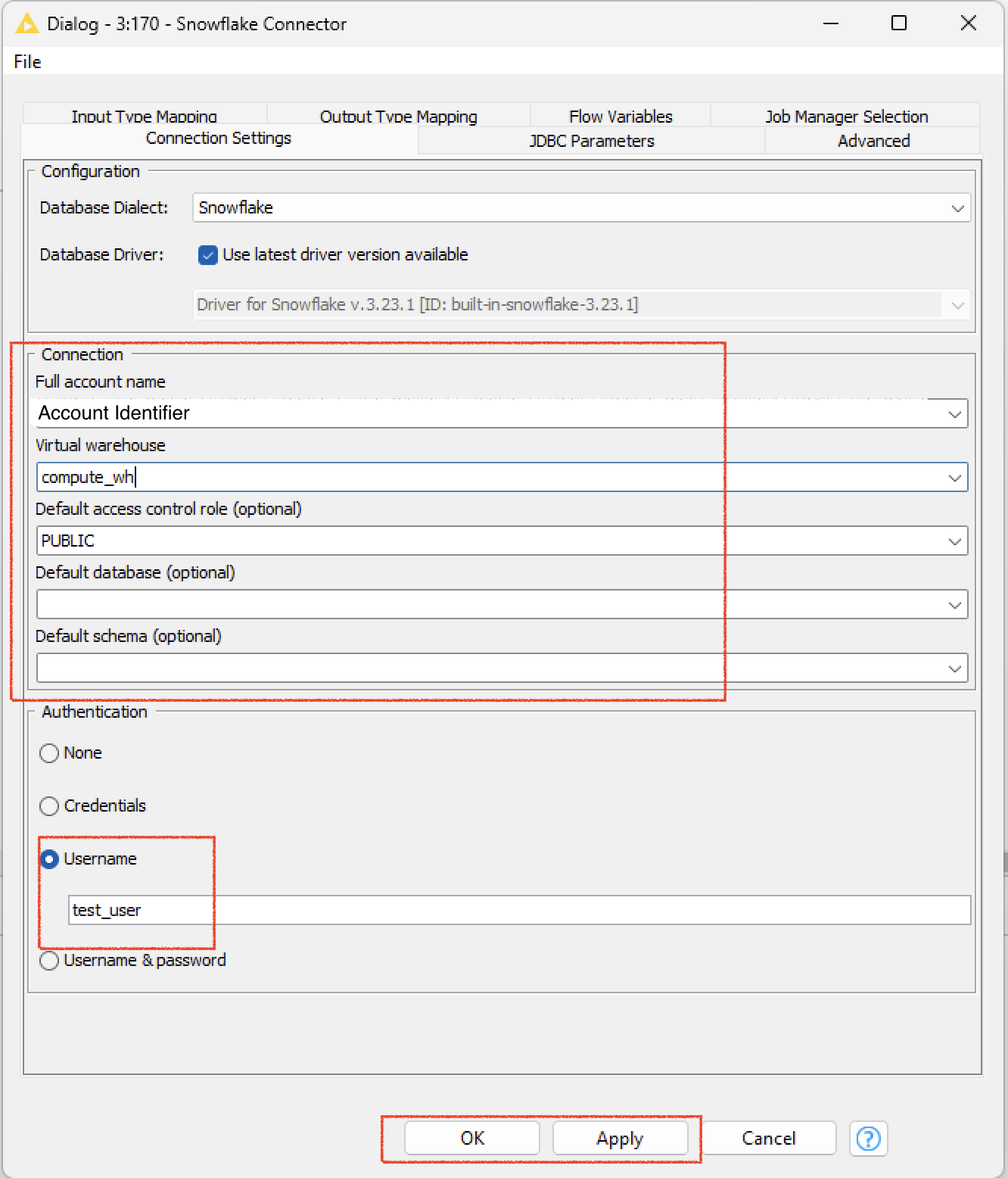Switch to the JDBC Parameters tab
This screenshot has width=1008, height=1178.
pyautogui.click(x=592, y=140)
